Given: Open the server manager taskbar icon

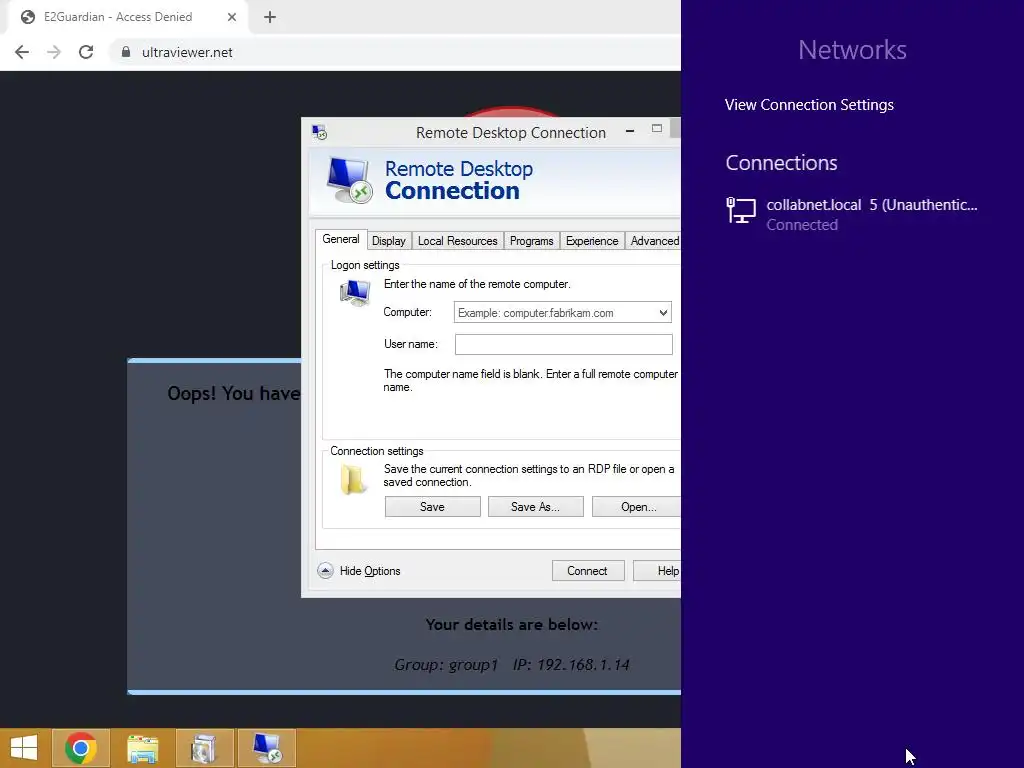Looking at the screenshot, I should click(x=204, y=748).
